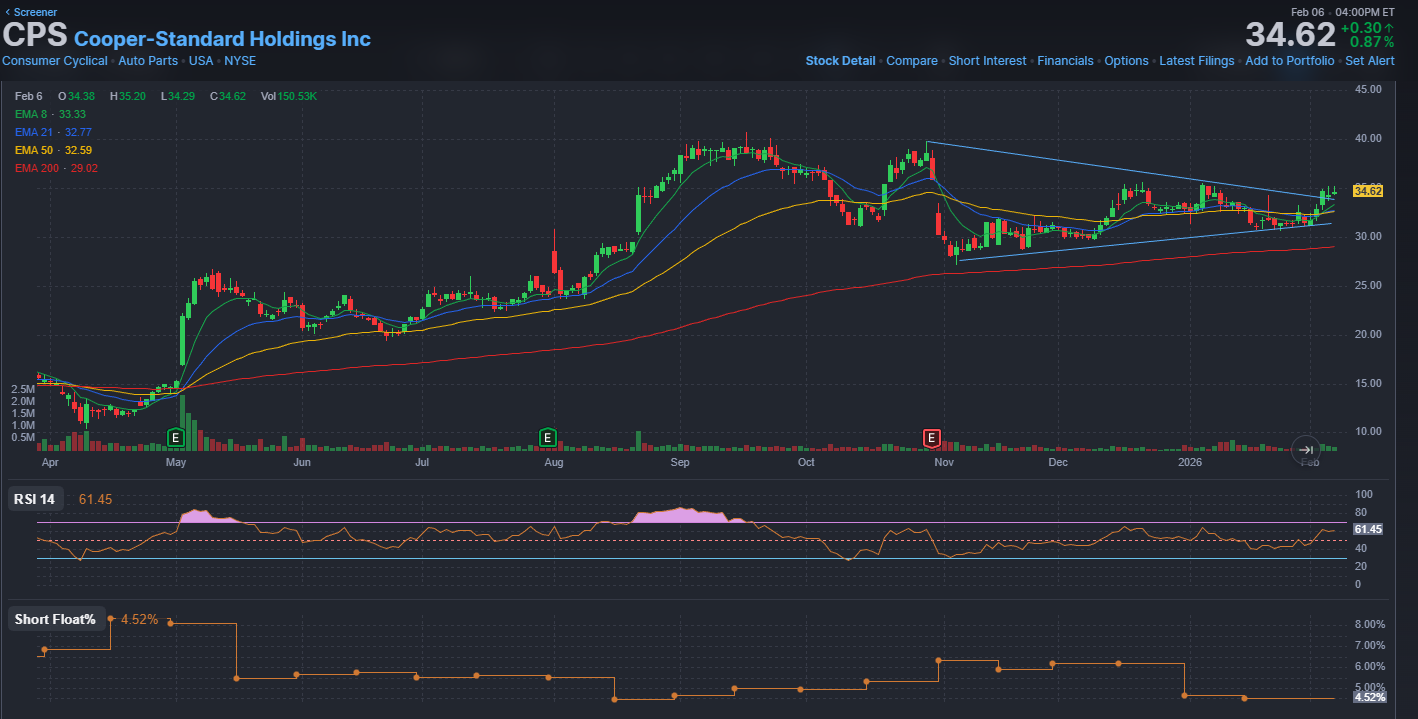1418x719 pixels.
Task: Select the Stock Detail tab
Action: pos(840,61)
